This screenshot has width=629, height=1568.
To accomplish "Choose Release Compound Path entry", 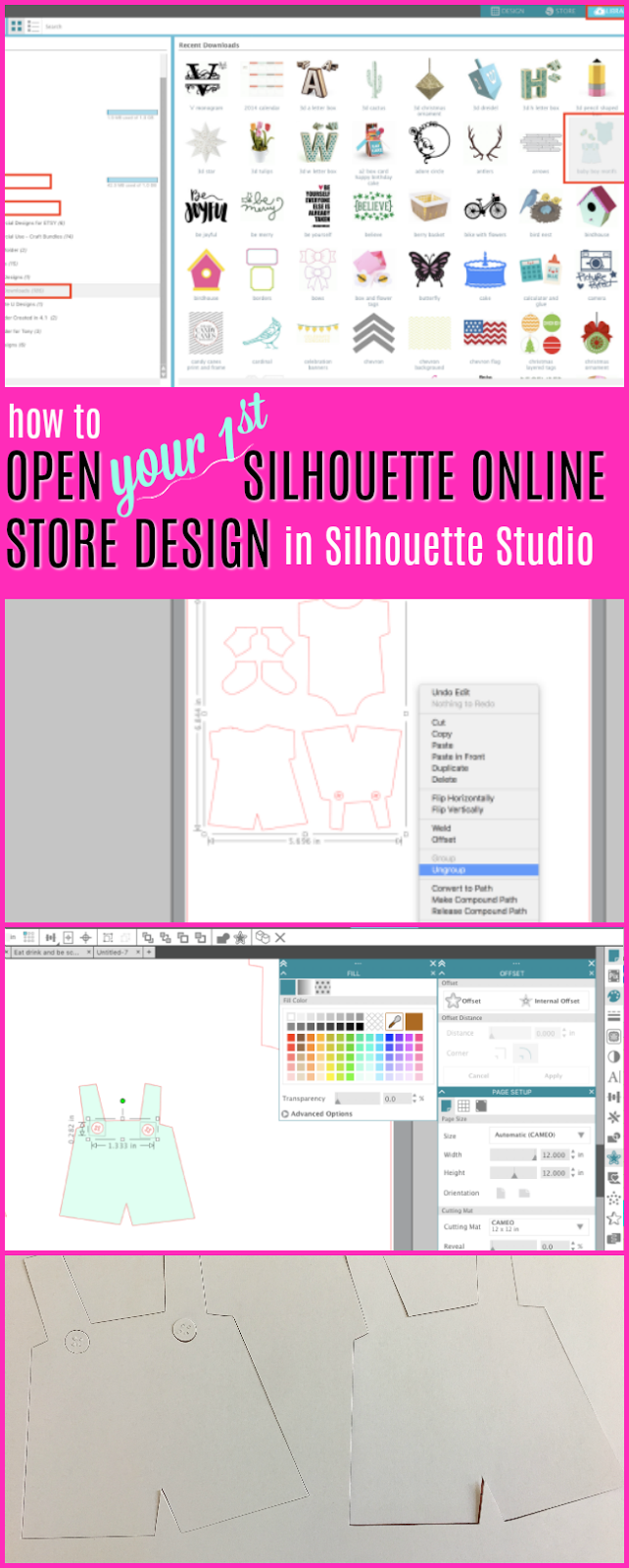I will coord(479,910).
